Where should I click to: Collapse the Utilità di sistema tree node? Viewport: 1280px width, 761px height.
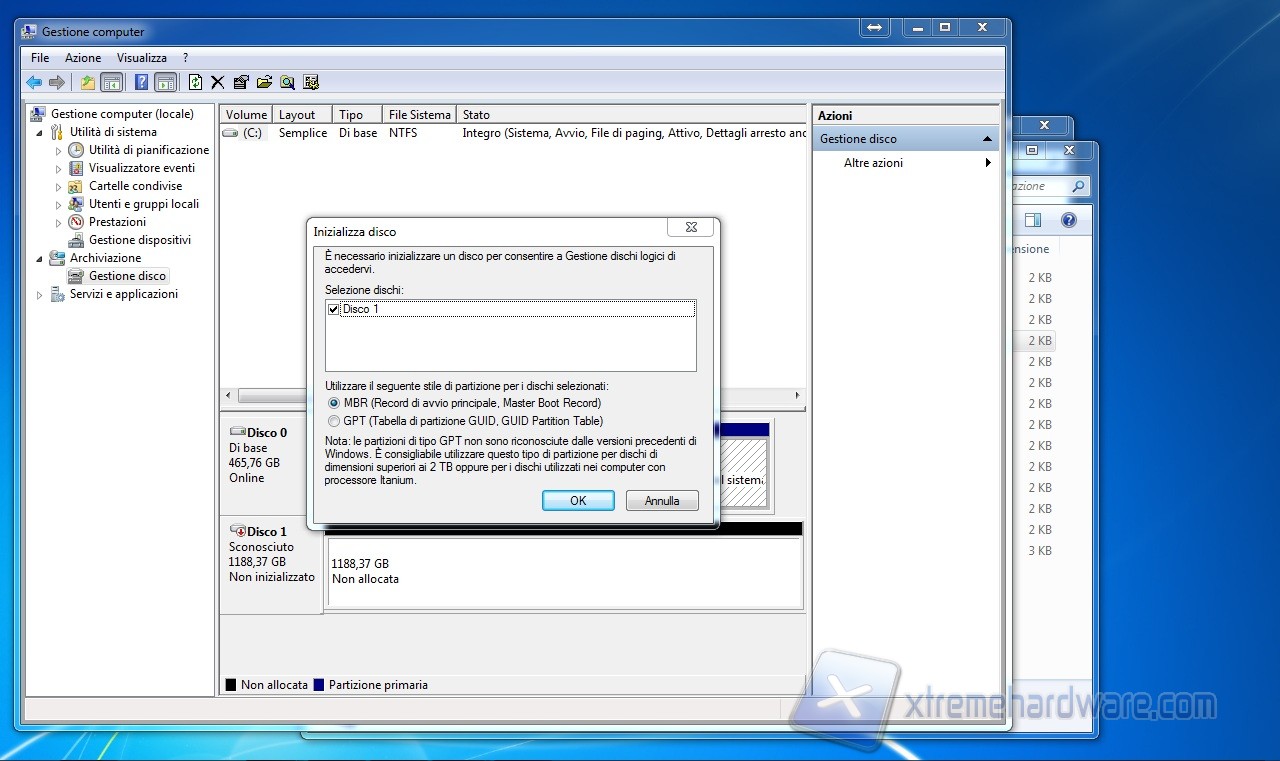(x=40, y=132)
